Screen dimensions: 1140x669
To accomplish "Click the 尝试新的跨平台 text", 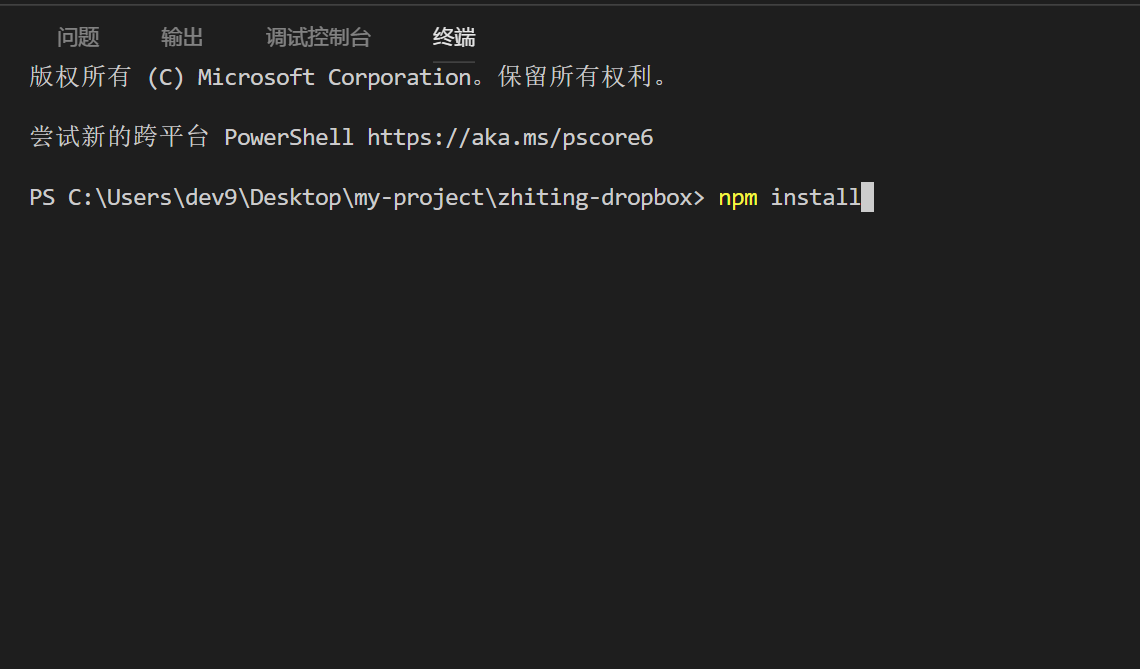I will [119, 137].
